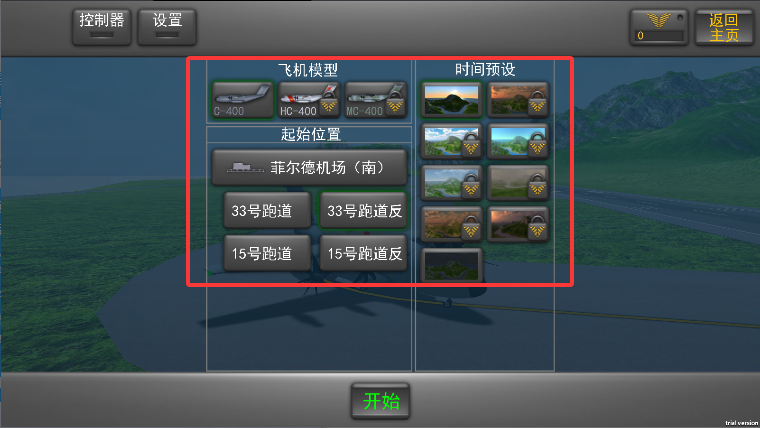
Task: Choose the locked orange dusk preset
Action: point(518,100)
